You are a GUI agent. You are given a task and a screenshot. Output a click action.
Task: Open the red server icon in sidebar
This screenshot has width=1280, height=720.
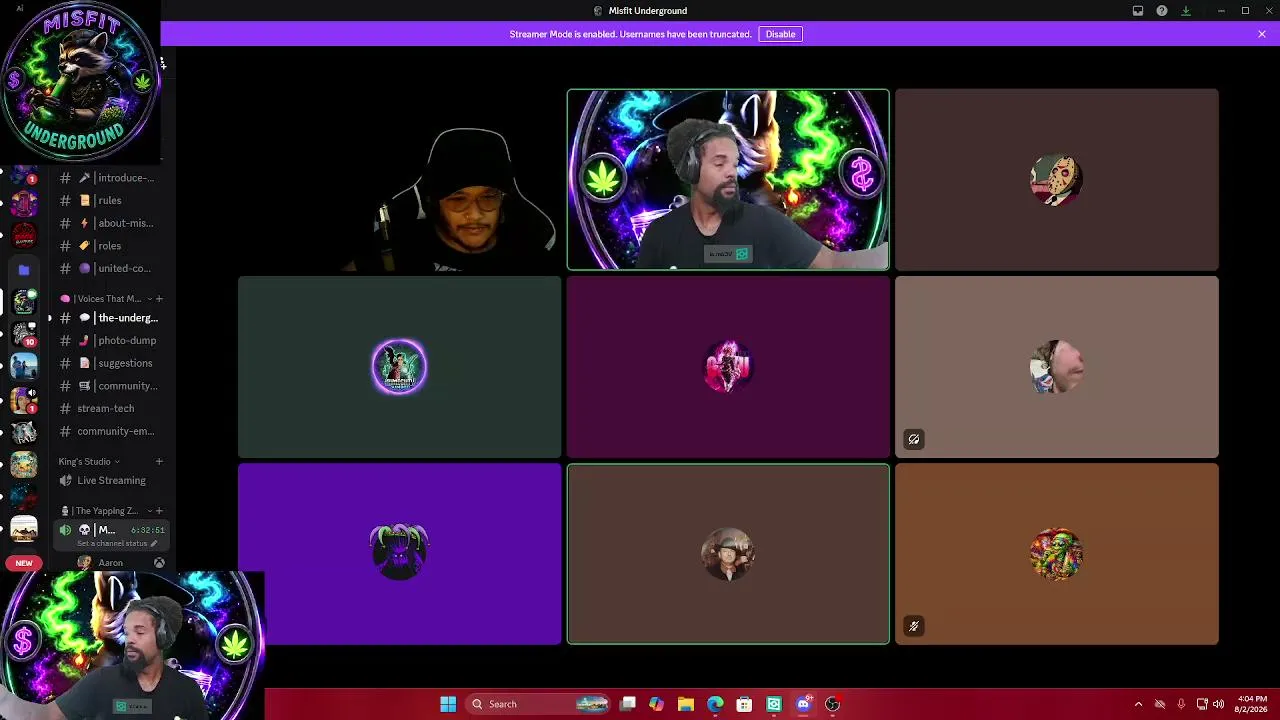[24, 237]
